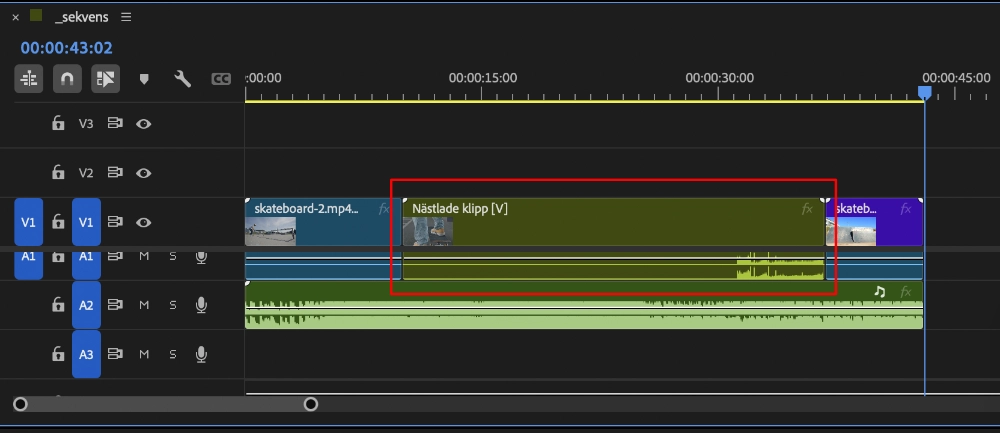
Task: Hide track V1 with the eye icon
Action: point(143,222)
